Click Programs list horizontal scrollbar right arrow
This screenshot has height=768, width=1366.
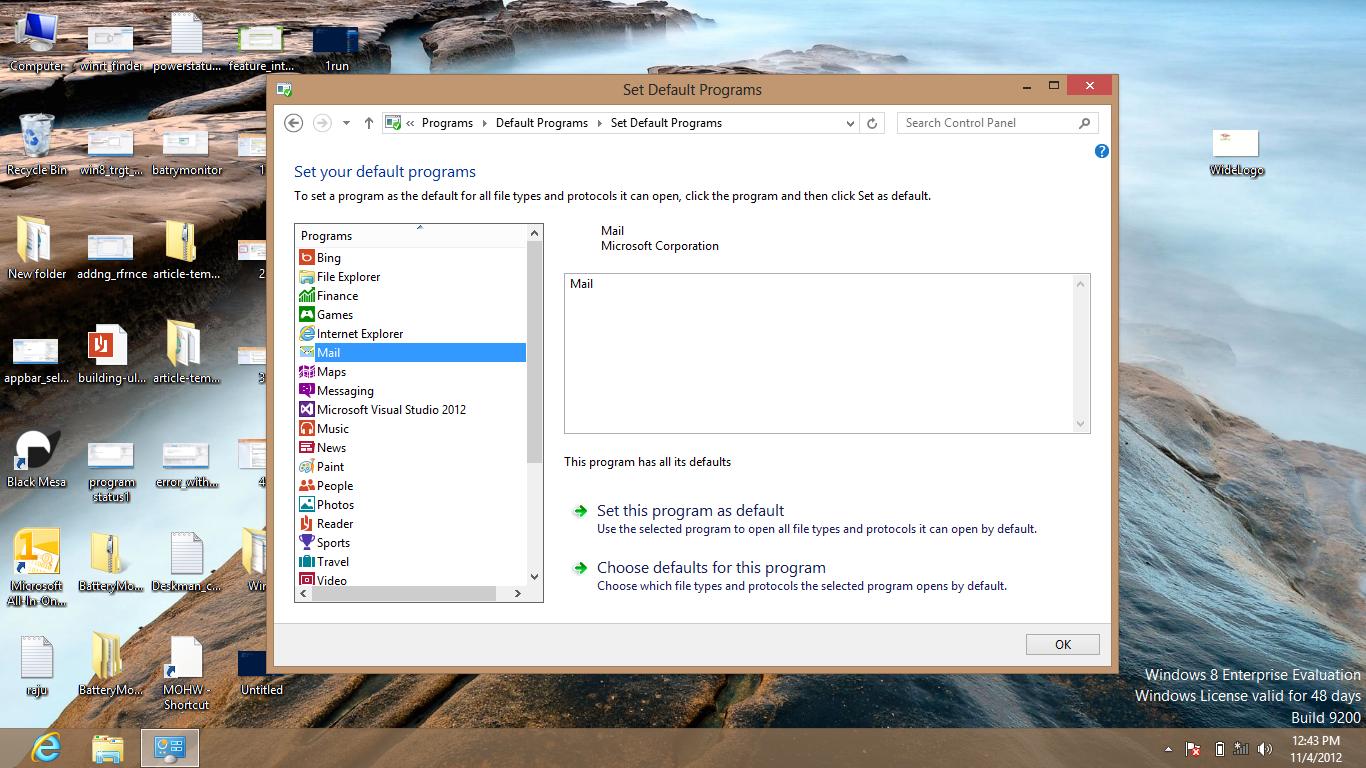click(x=518, y=594)
